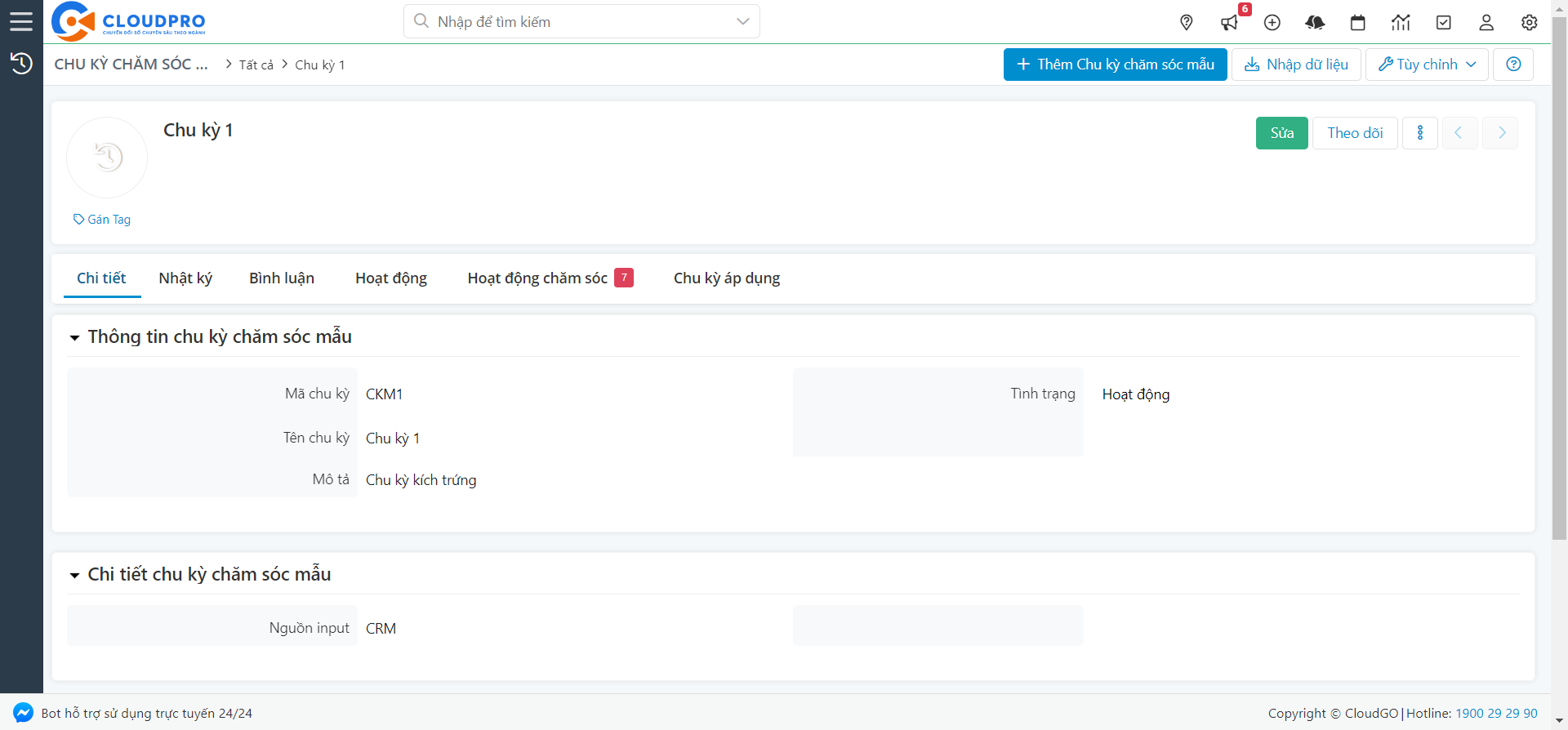Click the search input field
Viewport: 1568px width, 730px height.
[583, 21]
